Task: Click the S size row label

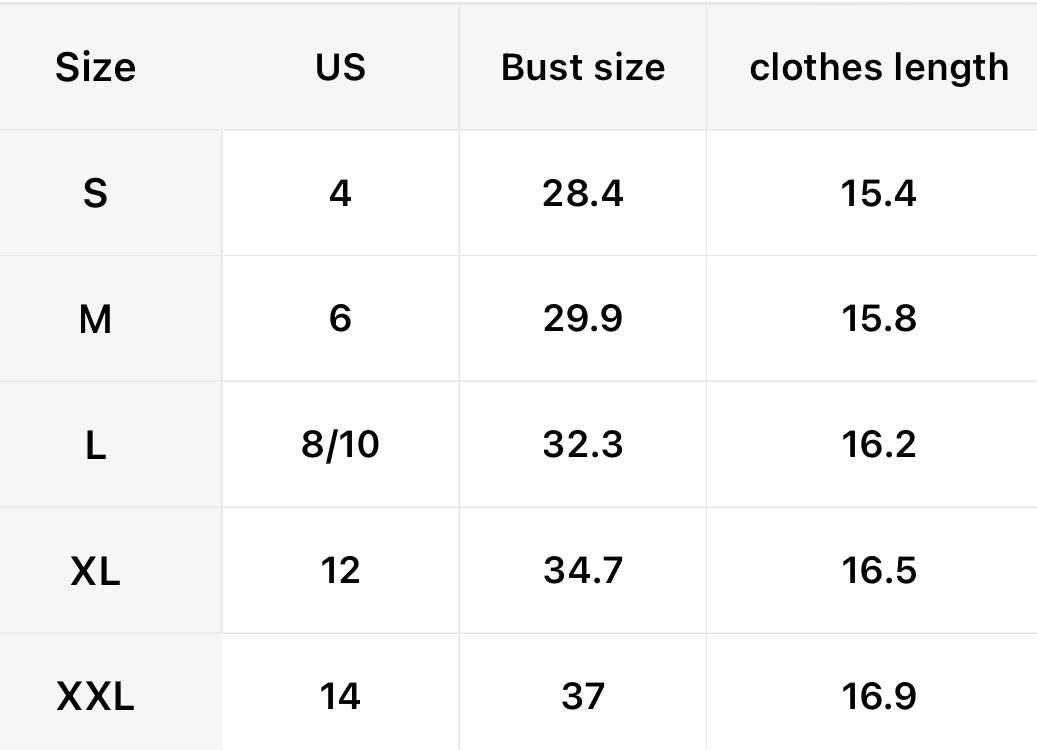Action: [x=95, y=193]
